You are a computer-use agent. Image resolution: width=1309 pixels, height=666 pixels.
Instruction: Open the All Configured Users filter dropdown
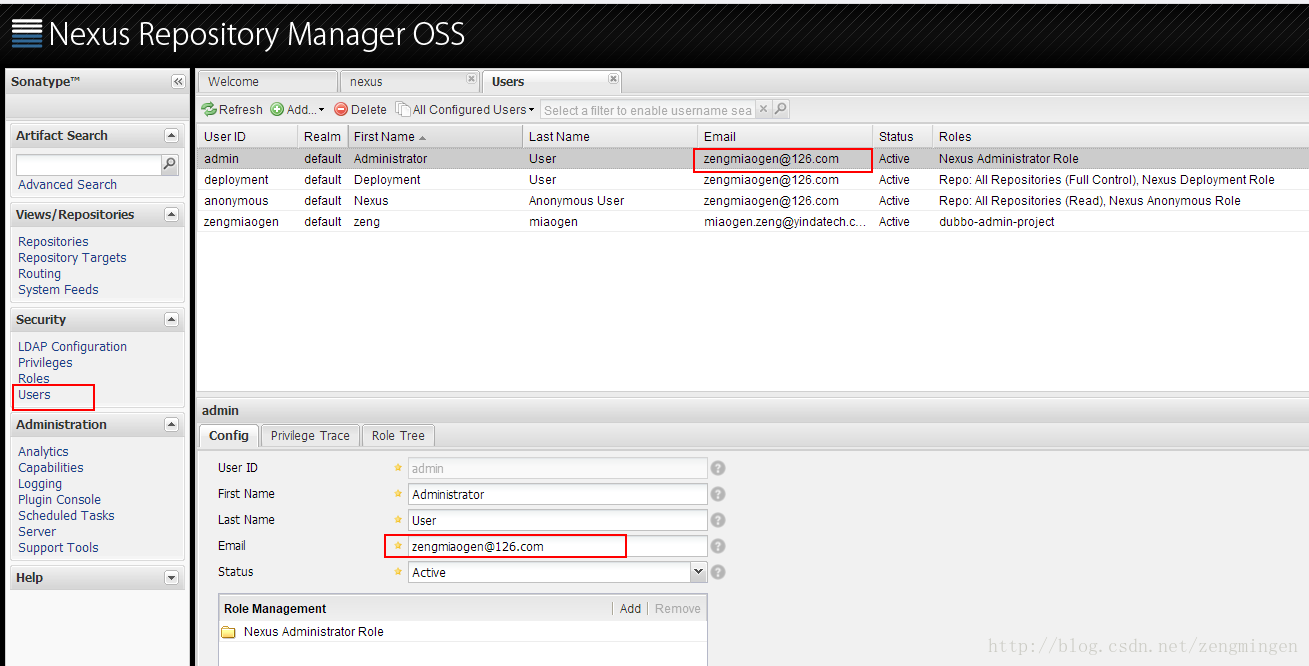(x=465, y=110)
